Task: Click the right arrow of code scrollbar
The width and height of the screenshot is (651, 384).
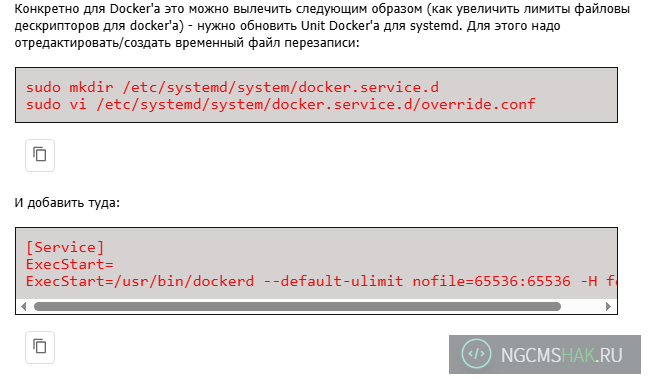Action: tap(609, 307)
